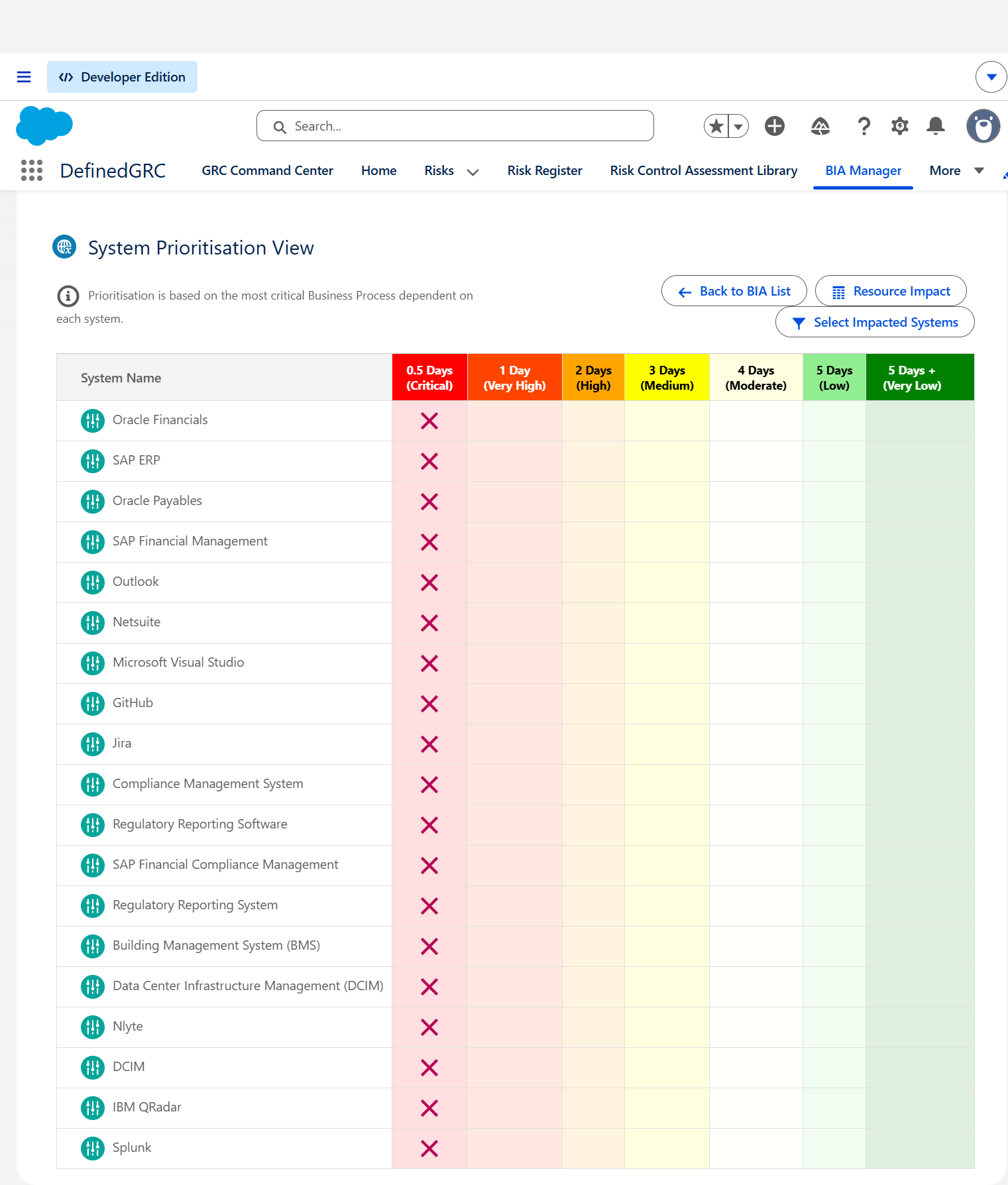Click the round dropdown arrow at top right

point(991,77)
